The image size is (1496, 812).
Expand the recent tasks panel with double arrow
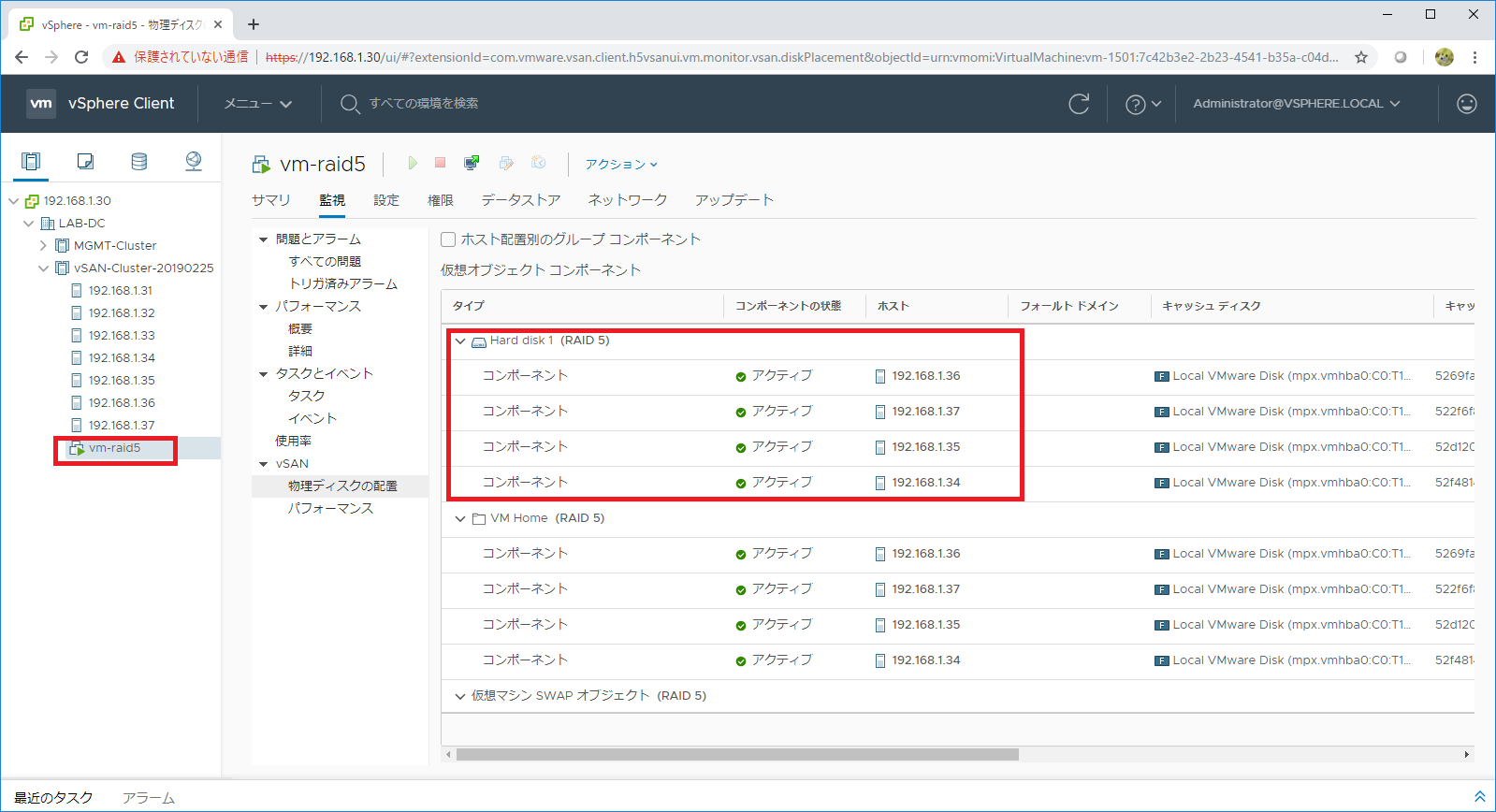click(x=1480, y=797)
